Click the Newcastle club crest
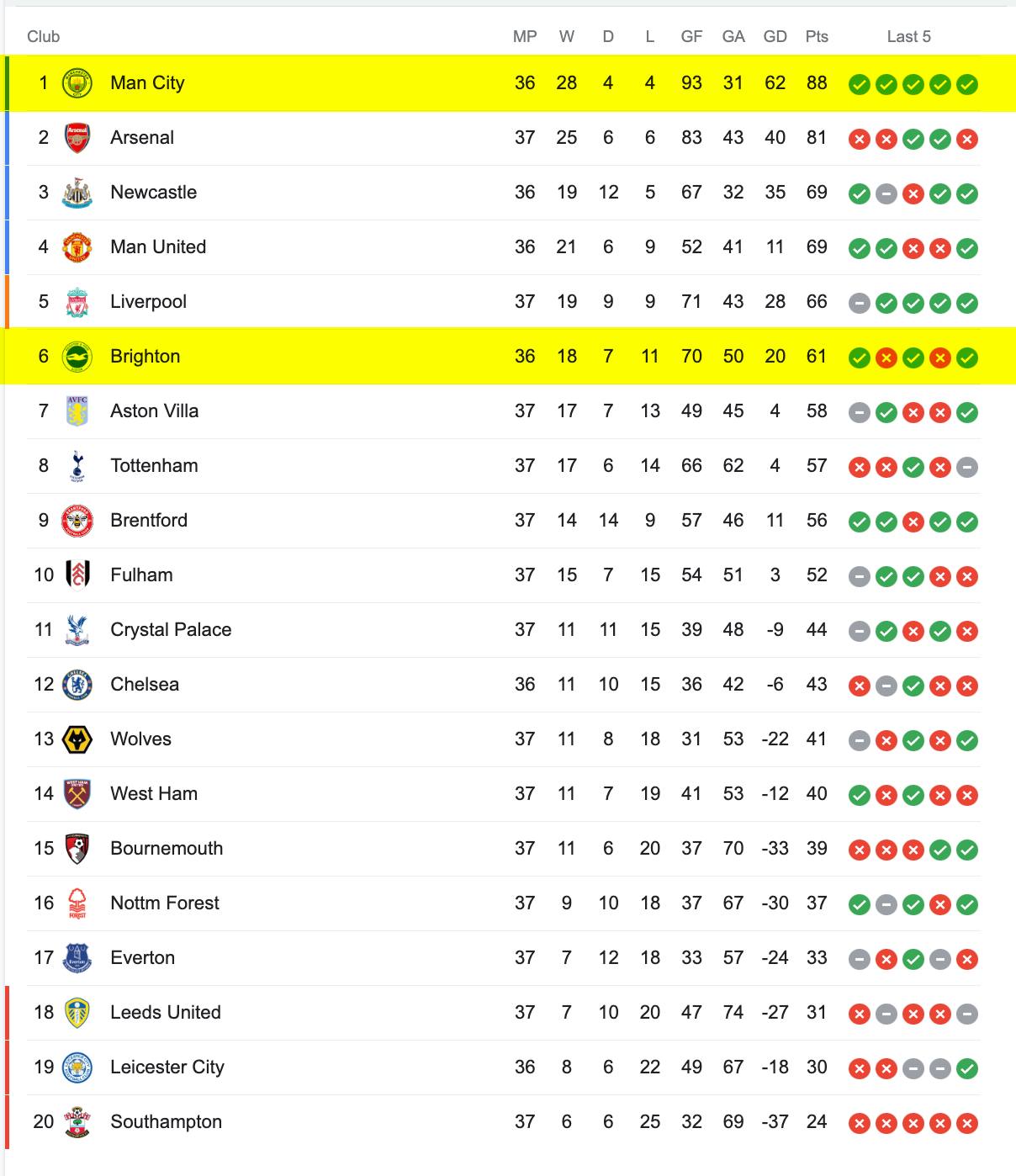This screenshot has width=1016, height=1176. click(x=77, y=193)
